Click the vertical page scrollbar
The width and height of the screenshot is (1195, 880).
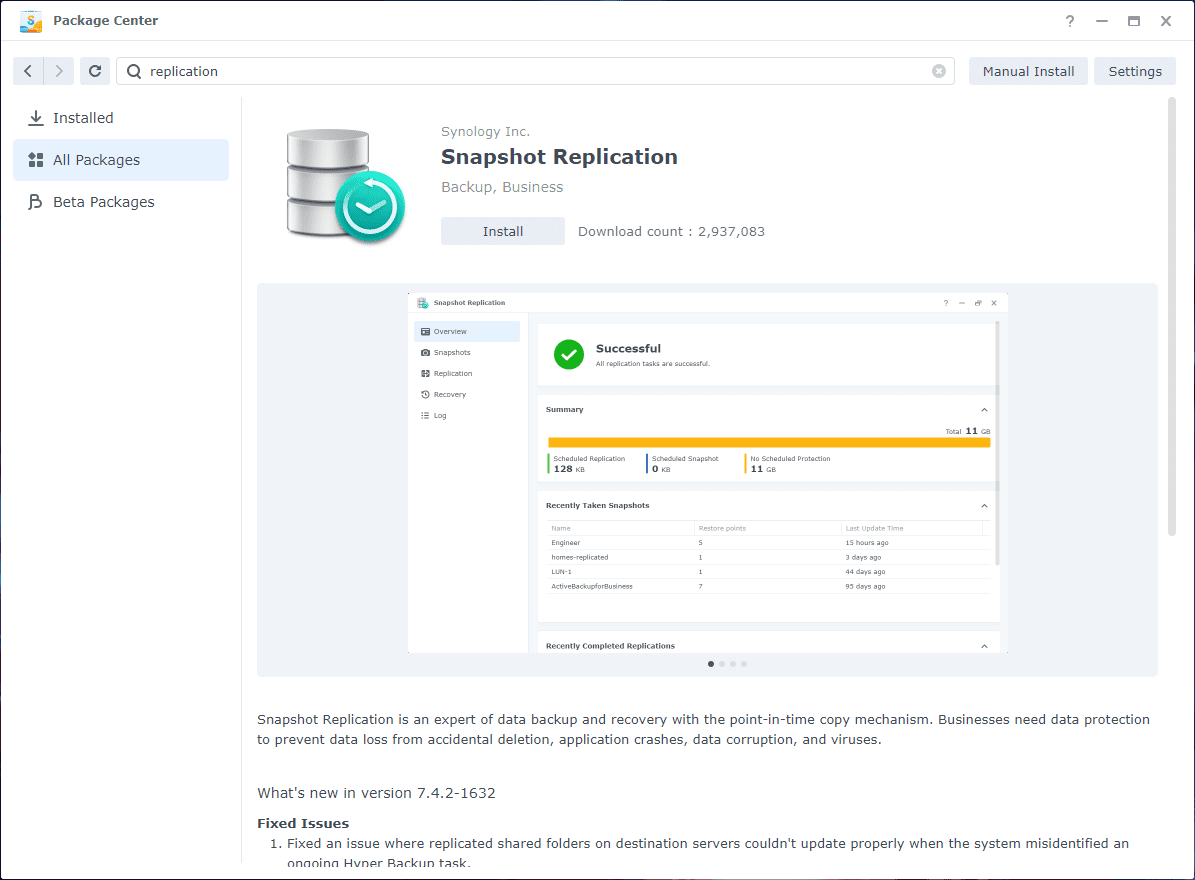pos(1171,316)
